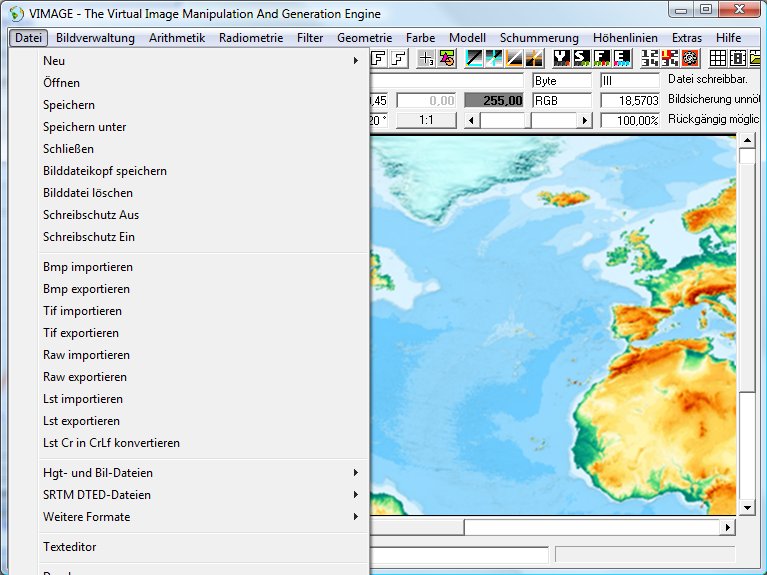Click the toolbar icon with the letter E
The height and width of the screenshot is (575, 767).
click(622, 58)
